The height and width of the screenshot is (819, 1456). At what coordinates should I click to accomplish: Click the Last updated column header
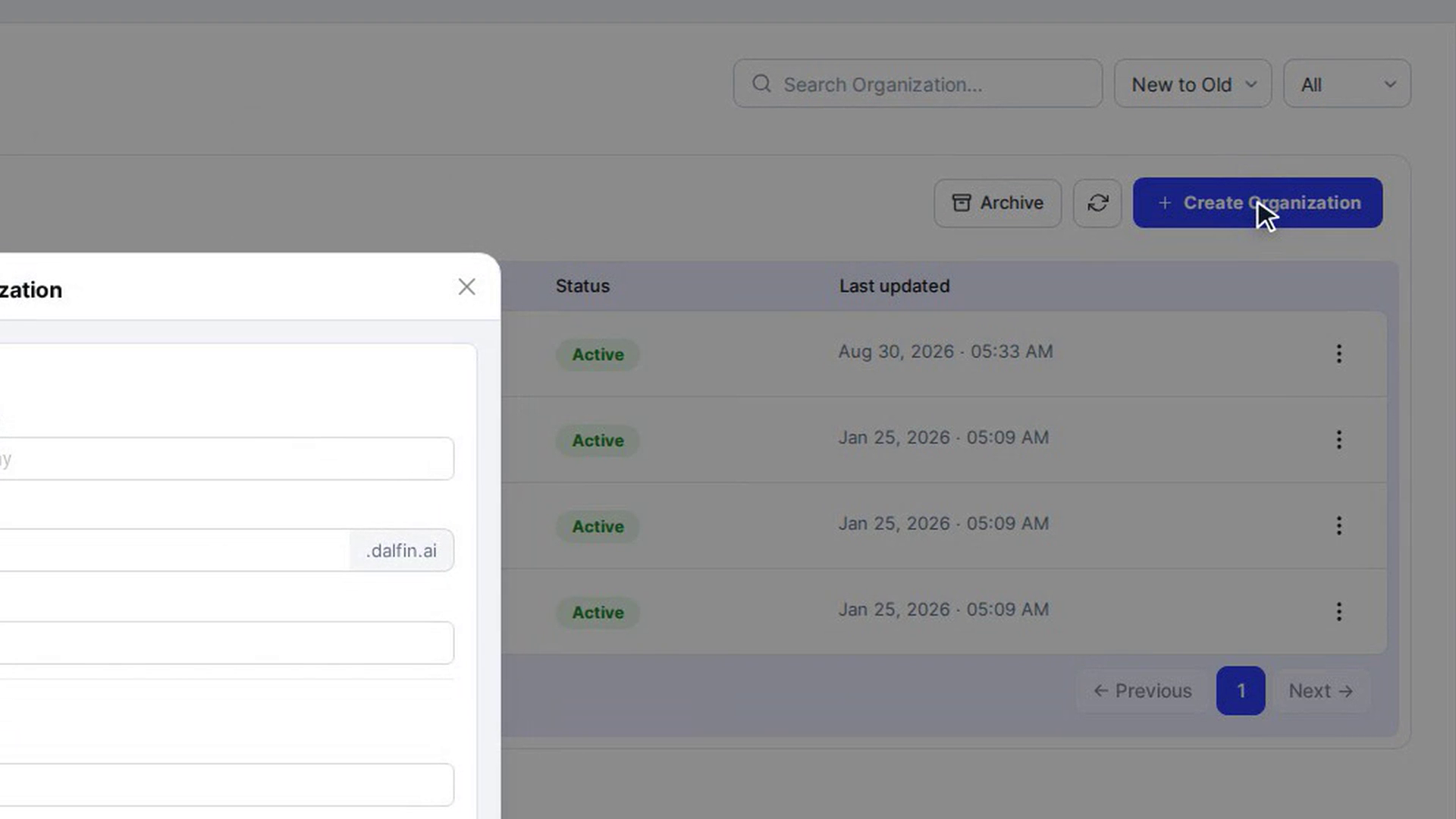pyautogui.click(x=894, y=286)
